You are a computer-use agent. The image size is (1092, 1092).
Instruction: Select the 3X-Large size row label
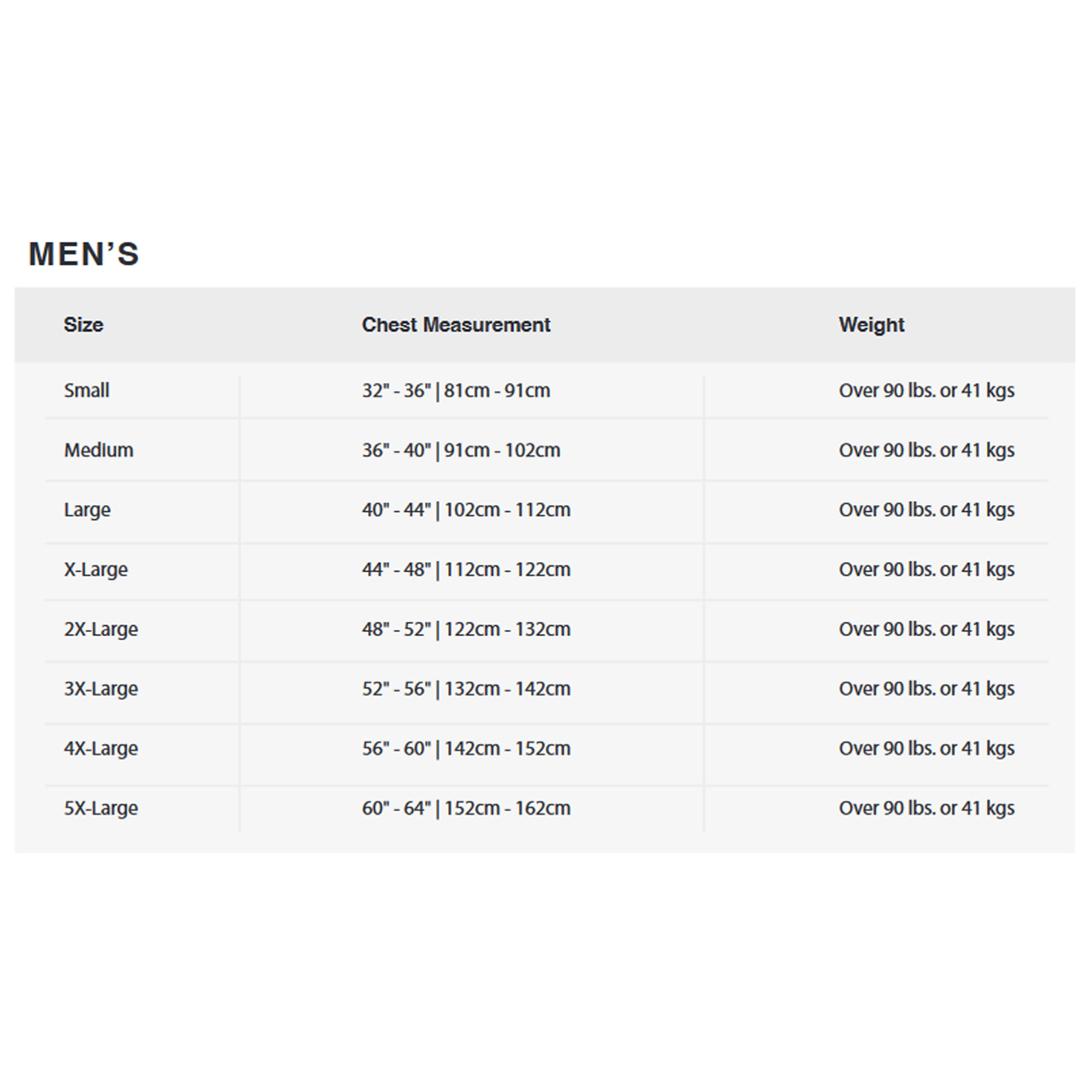(100, 689)
